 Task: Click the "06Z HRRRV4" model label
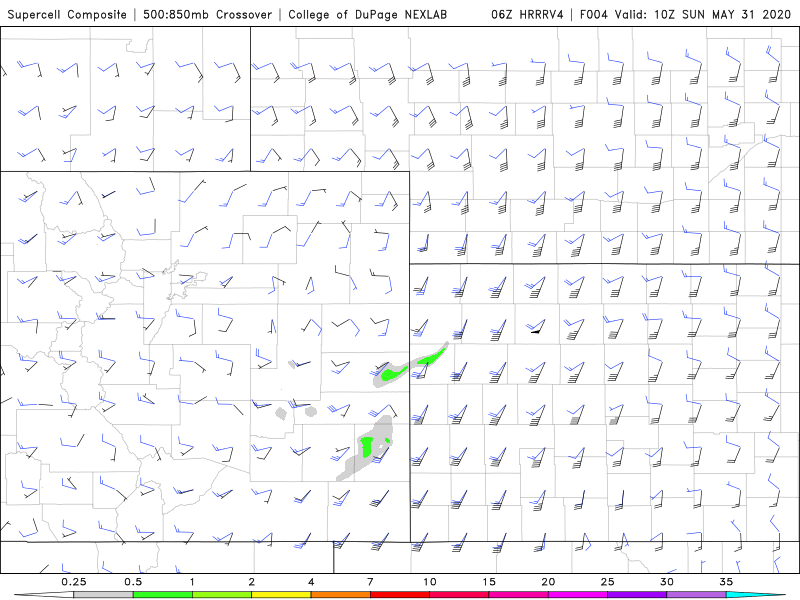point(527,15)
